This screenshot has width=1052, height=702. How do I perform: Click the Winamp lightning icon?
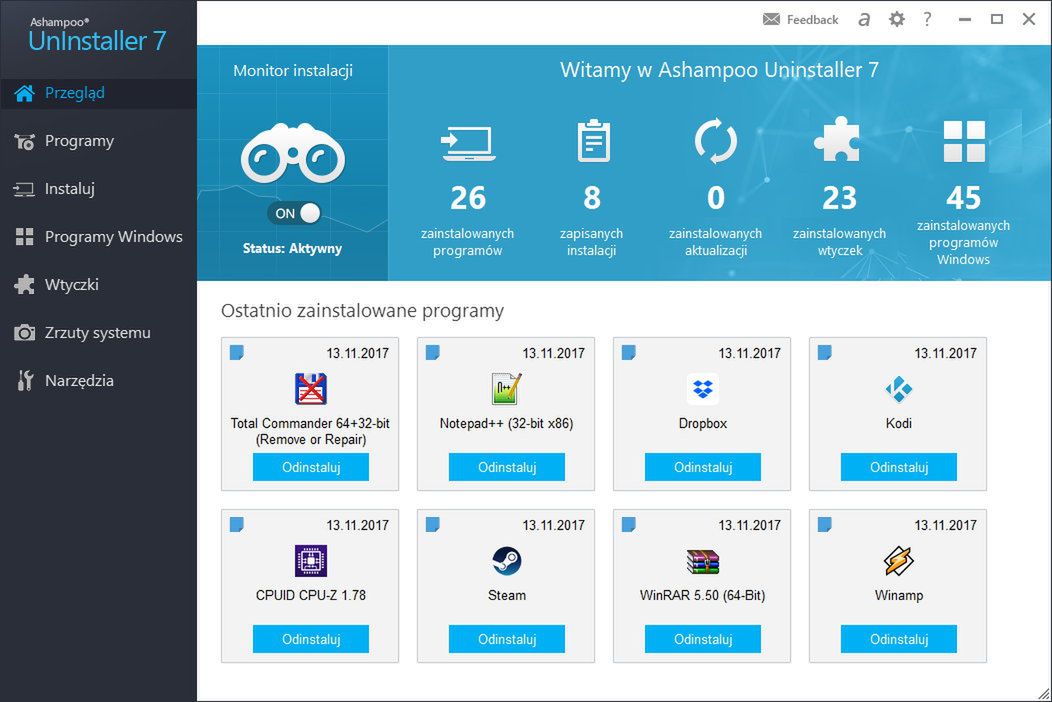(x=898, y=561)
